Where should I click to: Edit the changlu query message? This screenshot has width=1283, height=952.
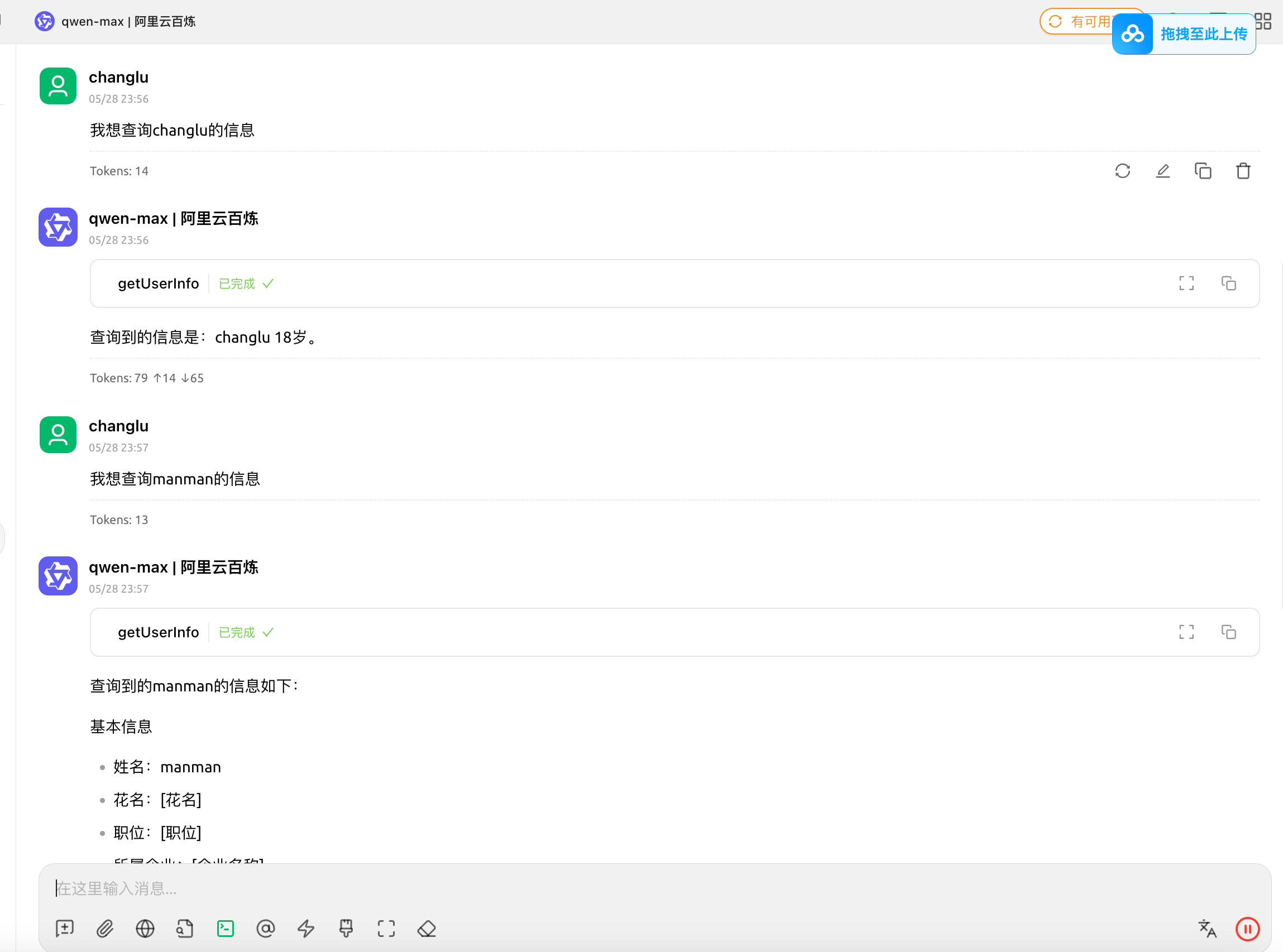[1163, 171]
